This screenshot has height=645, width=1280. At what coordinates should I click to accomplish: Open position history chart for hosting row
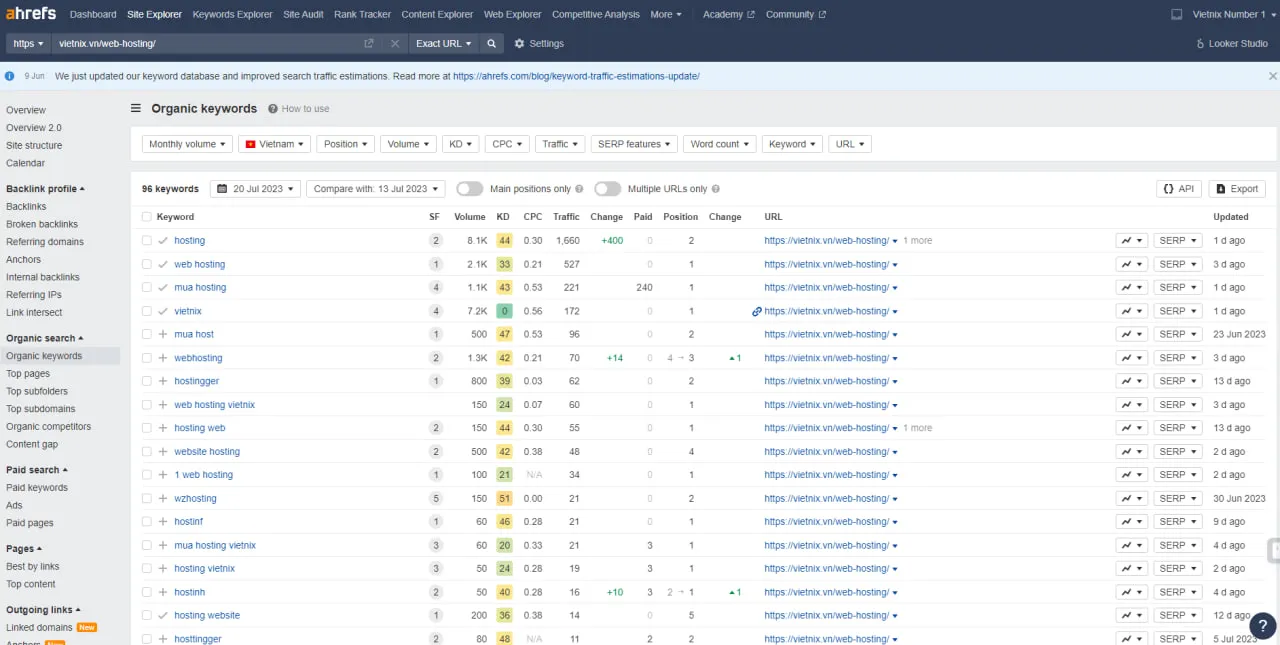1132,241
